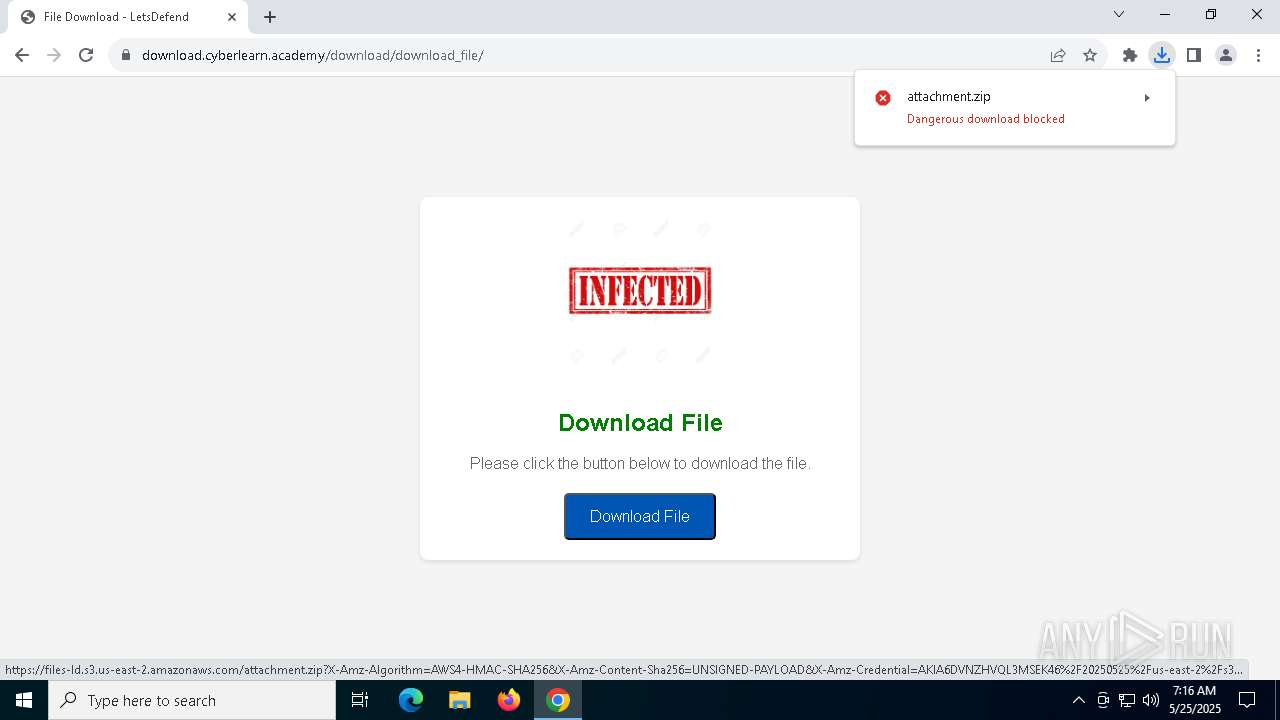Open Chrome three-dot menu
The image size is (1280, 720).
[x=1258, y=55]
